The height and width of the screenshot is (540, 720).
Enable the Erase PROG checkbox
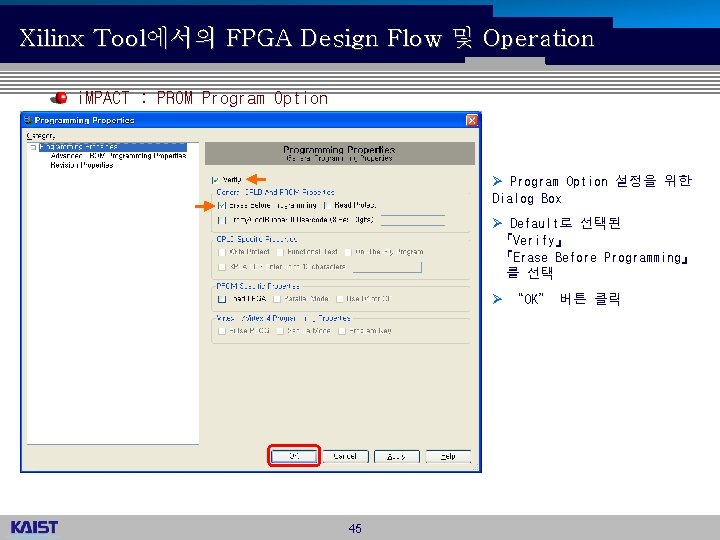click(222, 331)
